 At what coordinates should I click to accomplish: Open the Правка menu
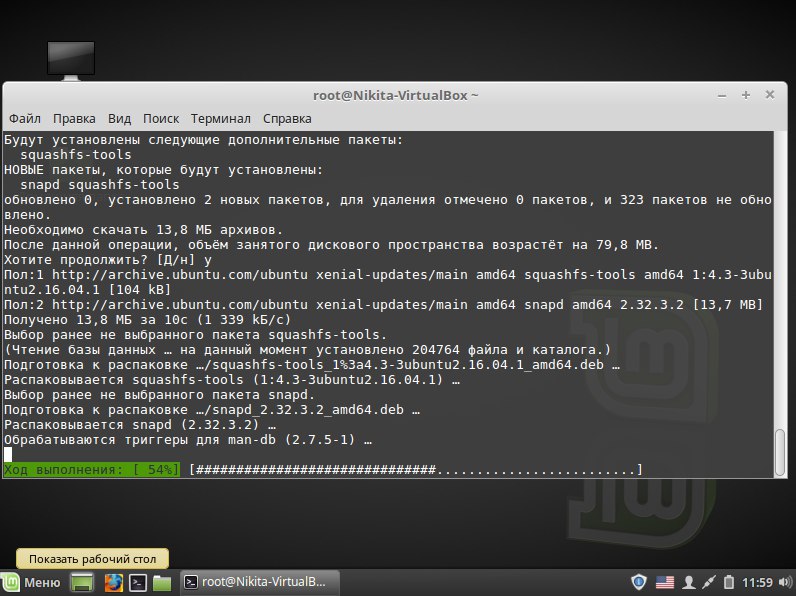point(74,119)
